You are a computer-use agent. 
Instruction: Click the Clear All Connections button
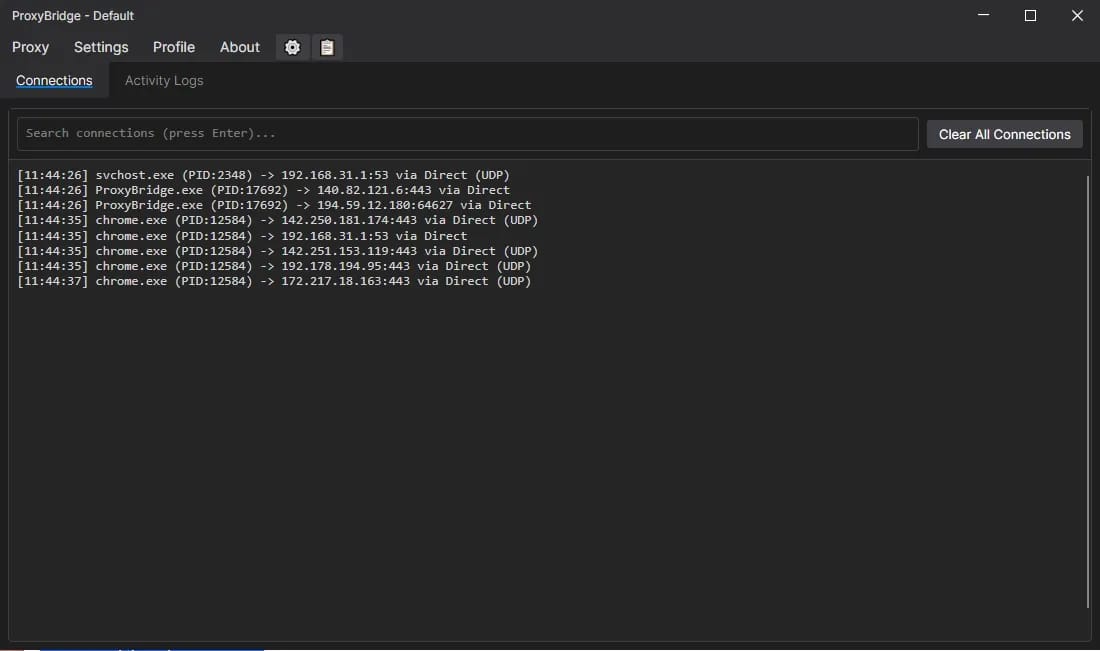coord(1005,134)
